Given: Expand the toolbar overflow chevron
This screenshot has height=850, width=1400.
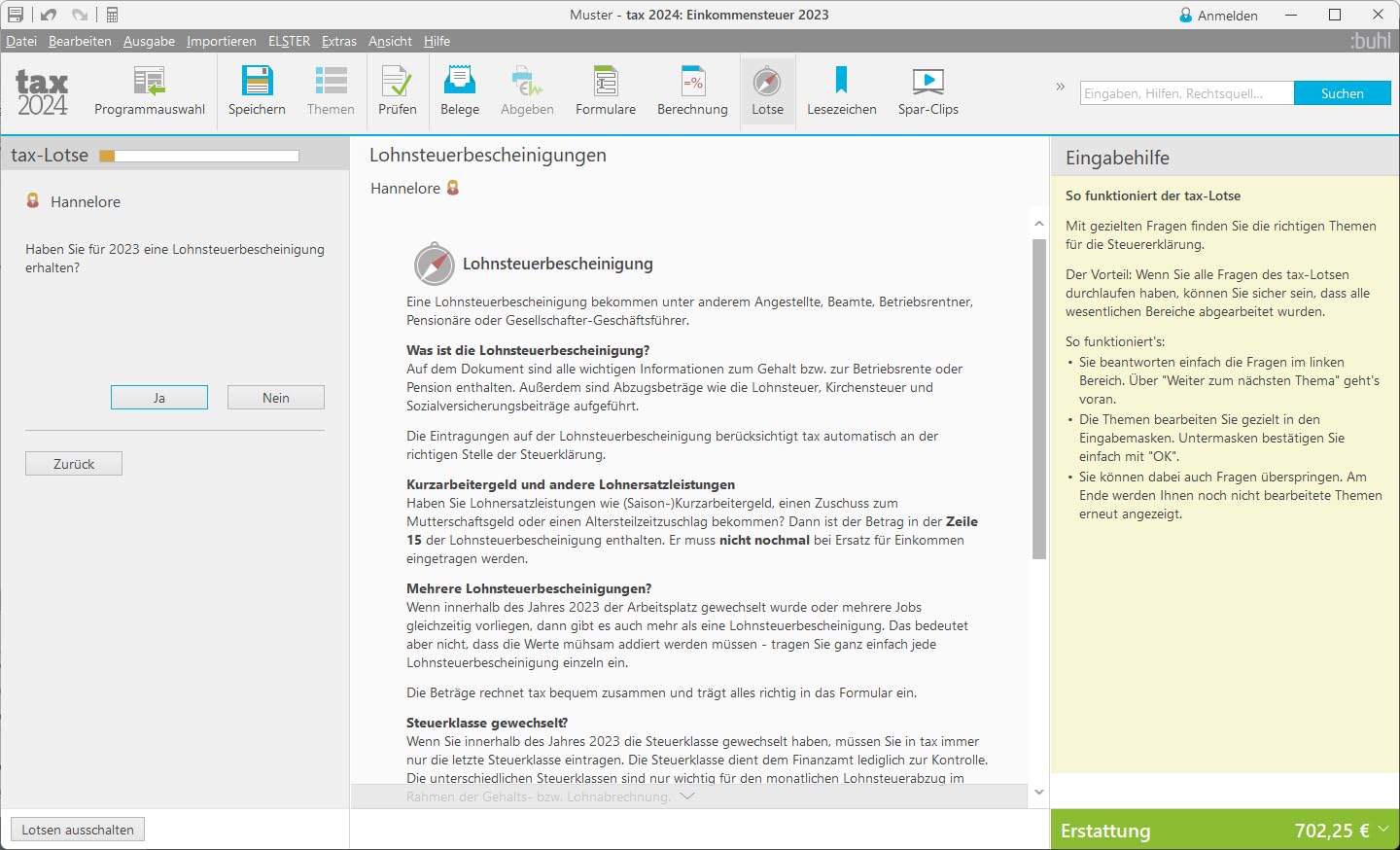Looking at the screenshot, I should pyautogui.click(x=1061, y=87).
